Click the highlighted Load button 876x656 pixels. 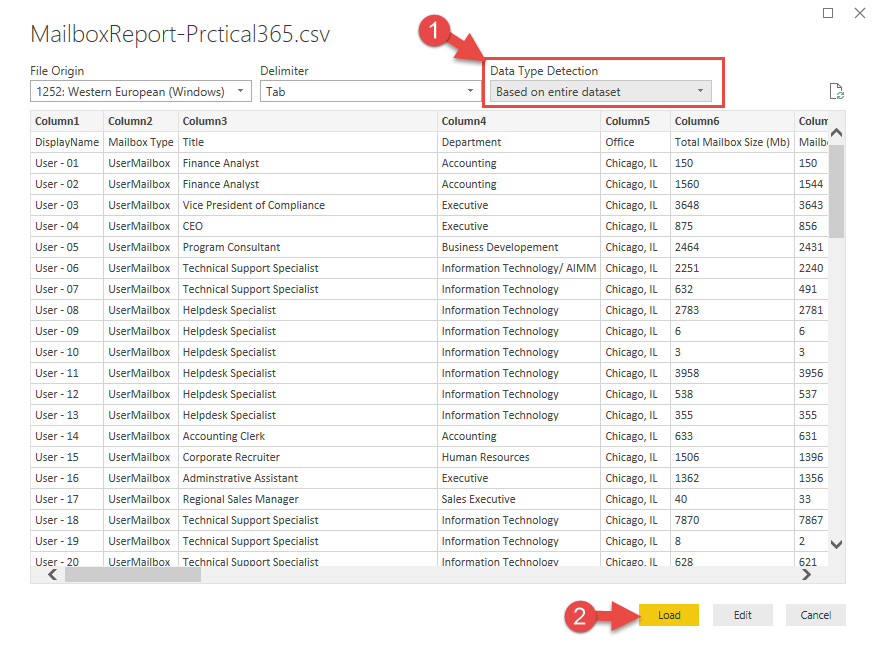pyautogui.click(x=668, y=615)
